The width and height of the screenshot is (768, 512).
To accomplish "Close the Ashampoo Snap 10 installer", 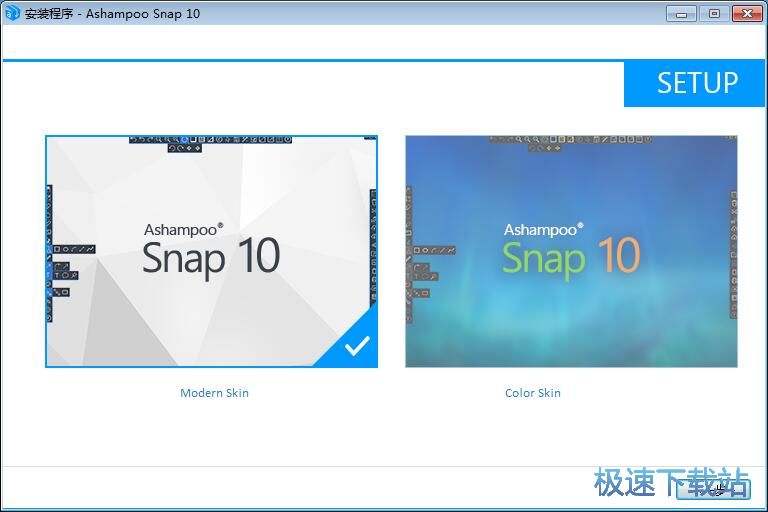I will (747, 14).
